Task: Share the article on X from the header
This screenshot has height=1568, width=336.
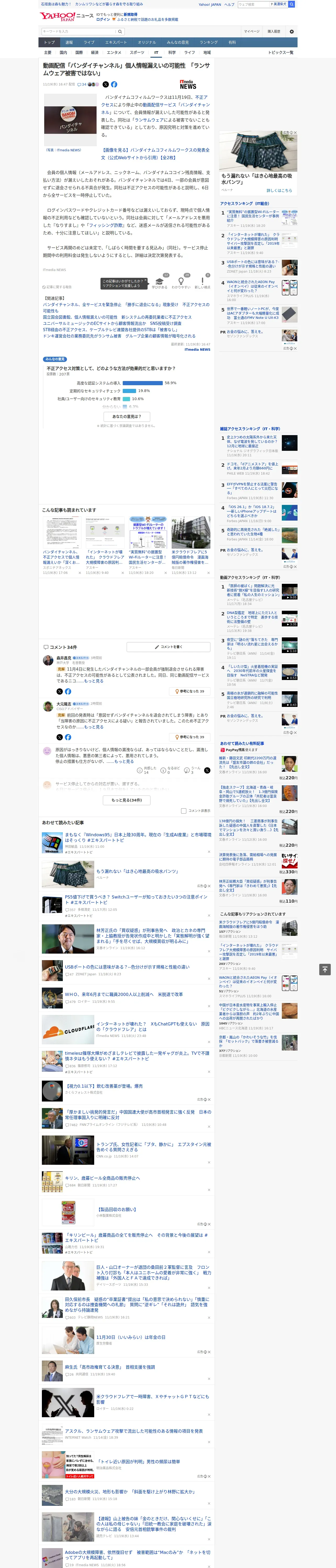Action: point(105,85)
